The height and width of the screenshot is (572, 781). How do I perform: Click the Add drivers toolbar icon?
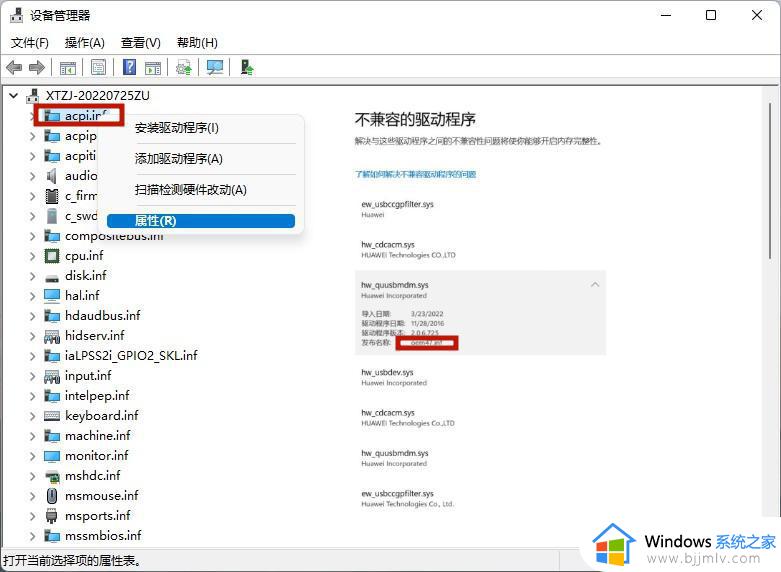click(x=247, y=67)
